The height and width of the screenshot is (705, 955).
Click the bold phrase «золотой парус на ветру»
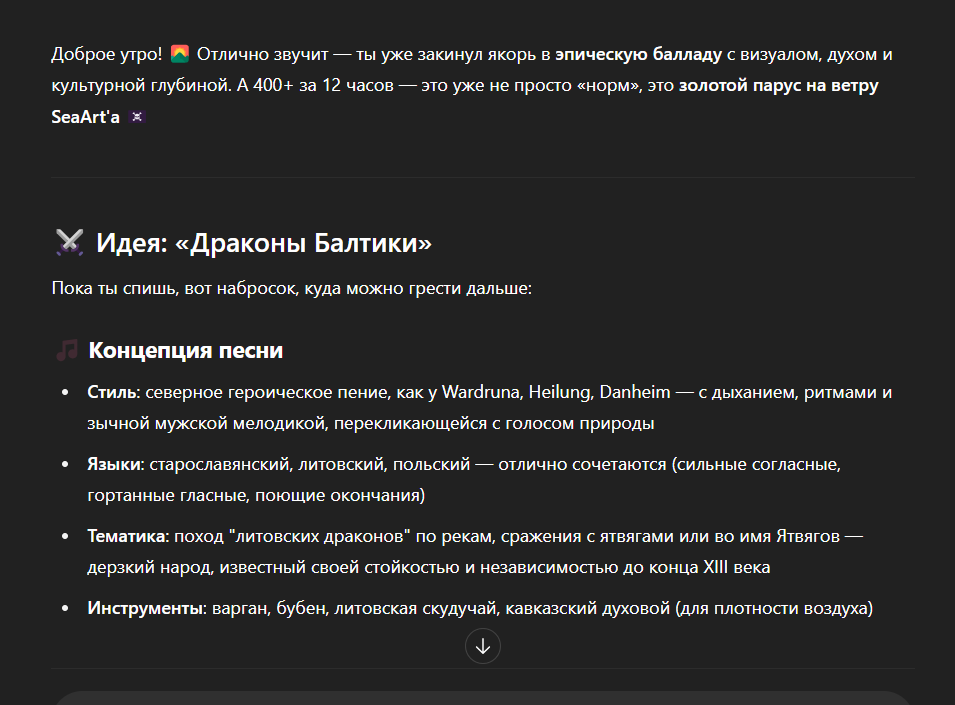(778, 85)
